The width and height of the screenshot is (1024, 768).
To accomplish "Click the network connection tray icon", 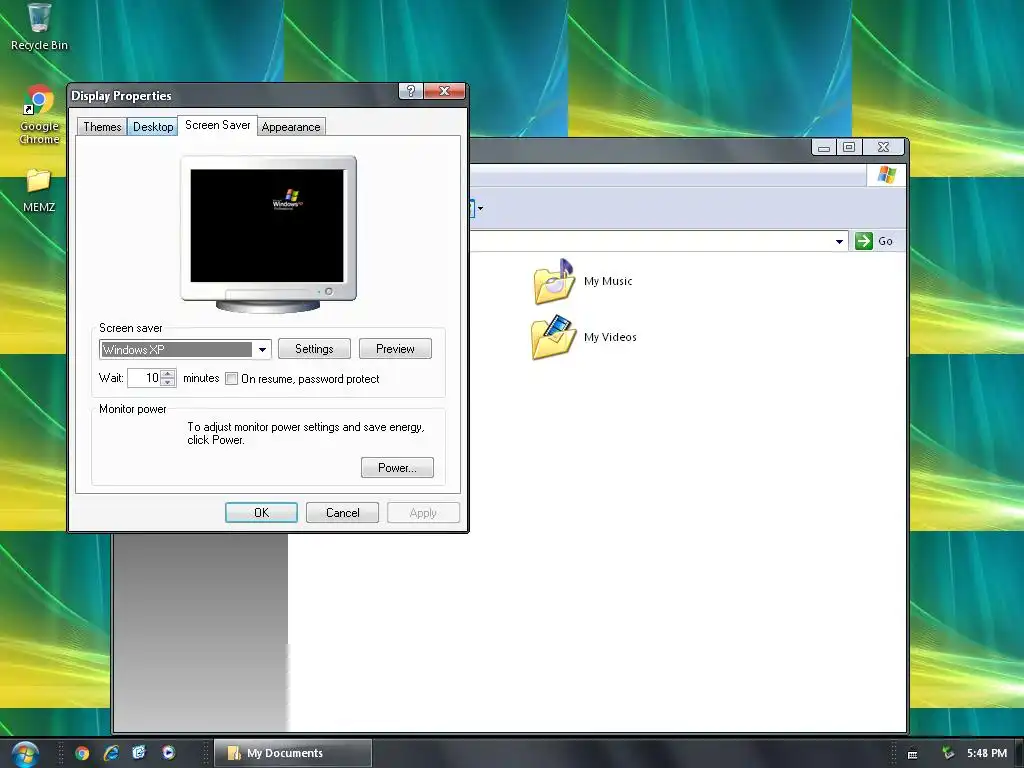I will pos(948,753).
